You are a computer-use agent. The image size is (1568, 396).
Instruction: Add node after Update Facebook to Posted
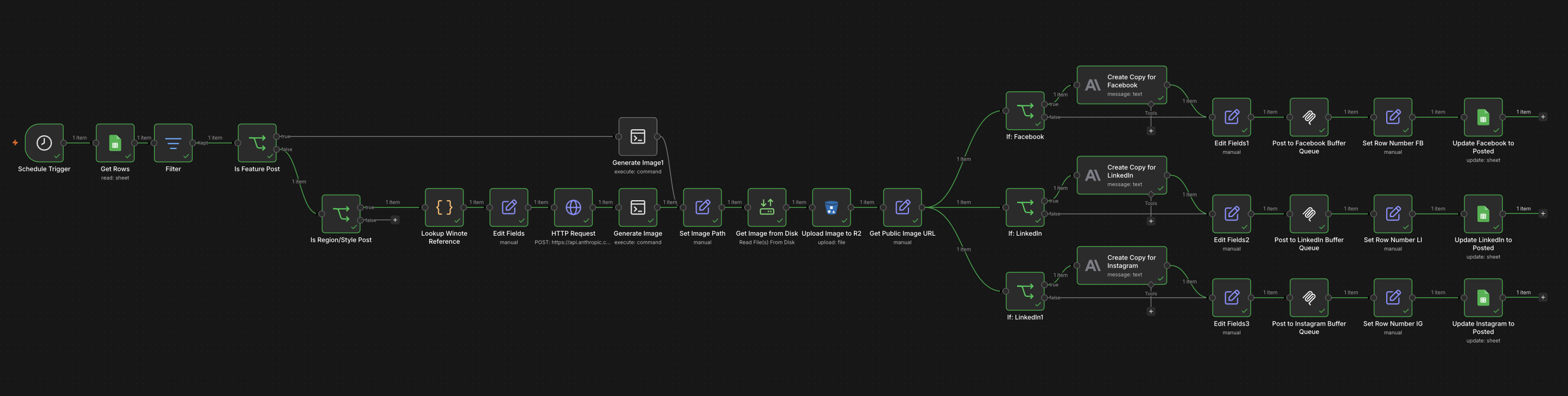1543,117
